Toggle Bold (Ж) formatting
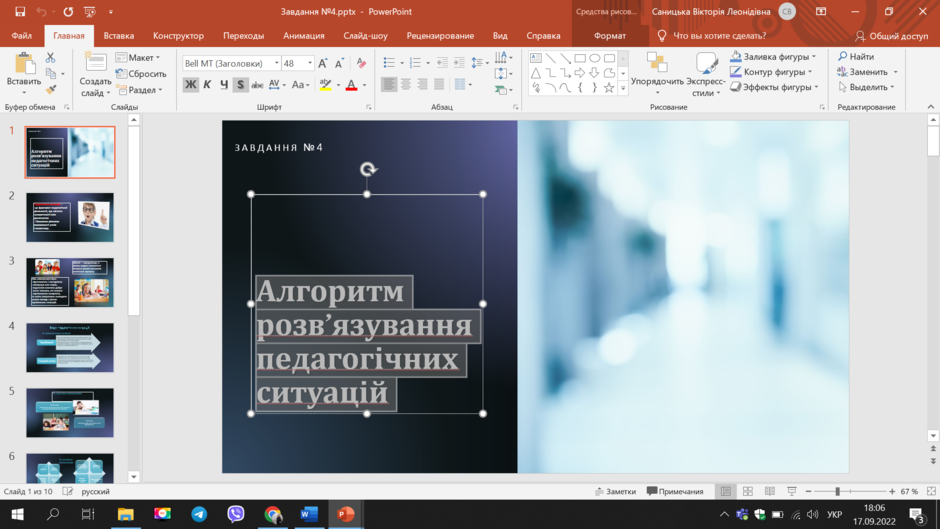Screen dimensions: 940x529 click(191, 85)
